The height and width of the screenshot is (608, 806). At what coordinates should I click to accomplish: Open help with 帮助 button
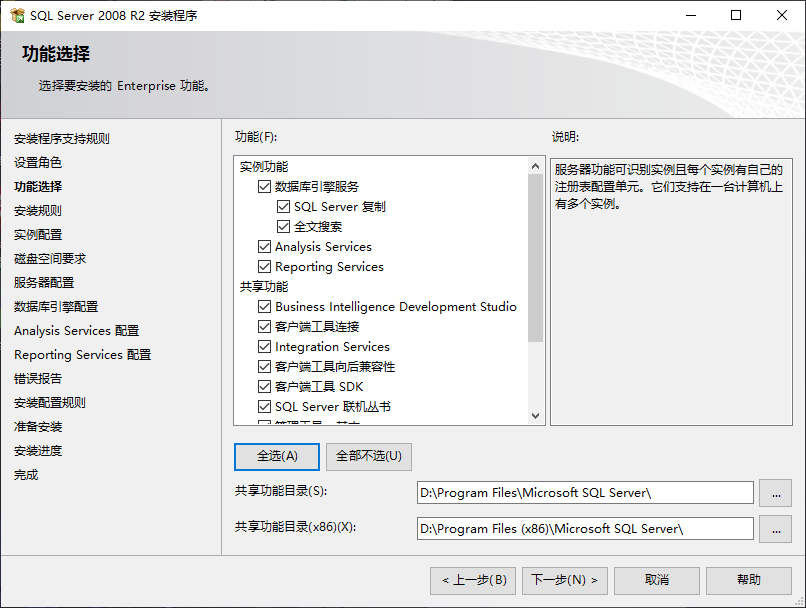tap(749, 581)
